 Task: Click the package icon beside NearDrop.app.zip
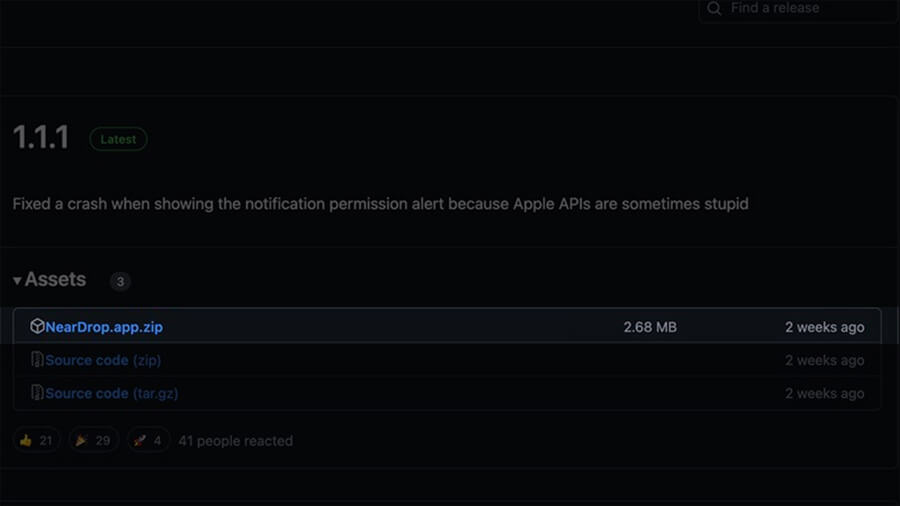tap(37, 327)
